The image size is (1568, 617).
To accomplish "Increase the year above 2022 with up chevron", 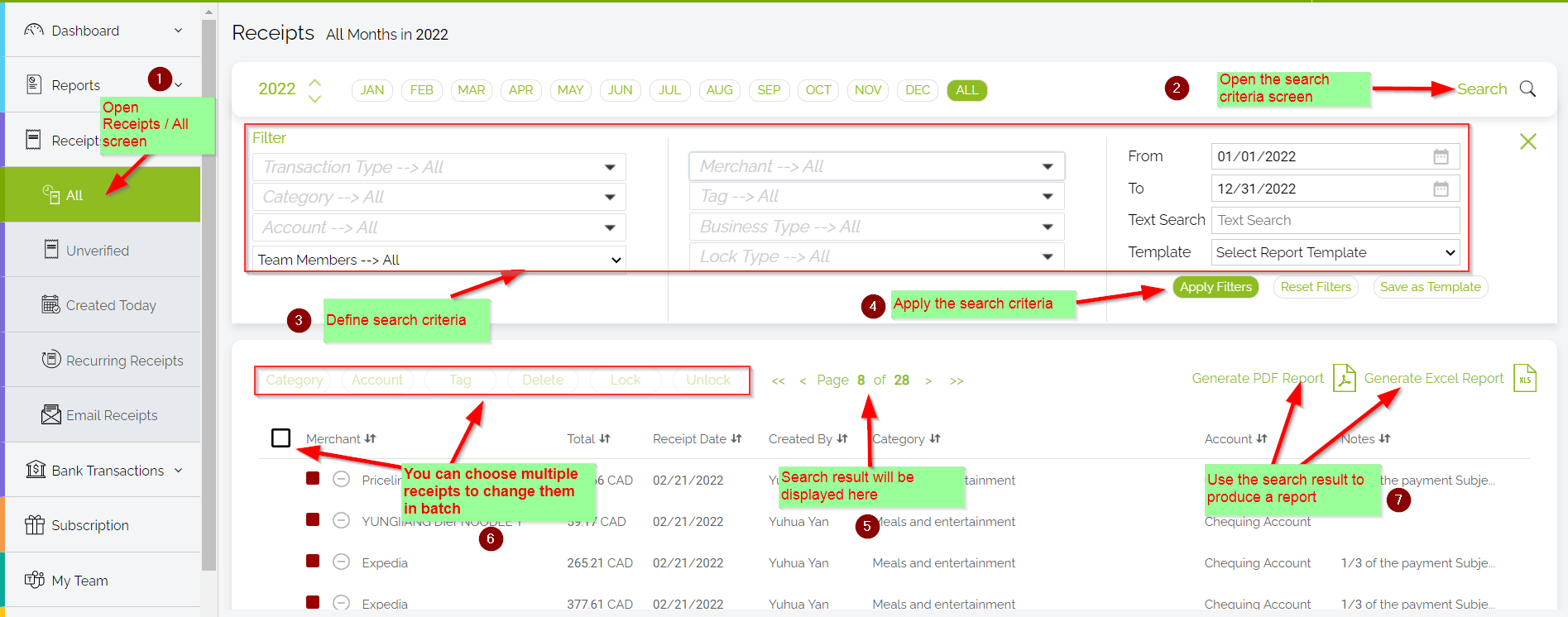I will point(315,82).
